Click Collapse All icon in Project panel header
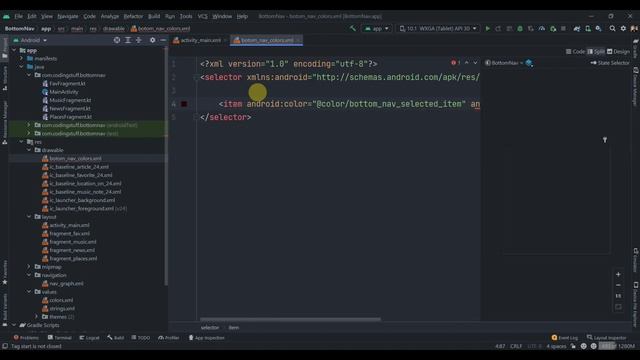This screenshot has height=360, width=640. tap(139, 40)
